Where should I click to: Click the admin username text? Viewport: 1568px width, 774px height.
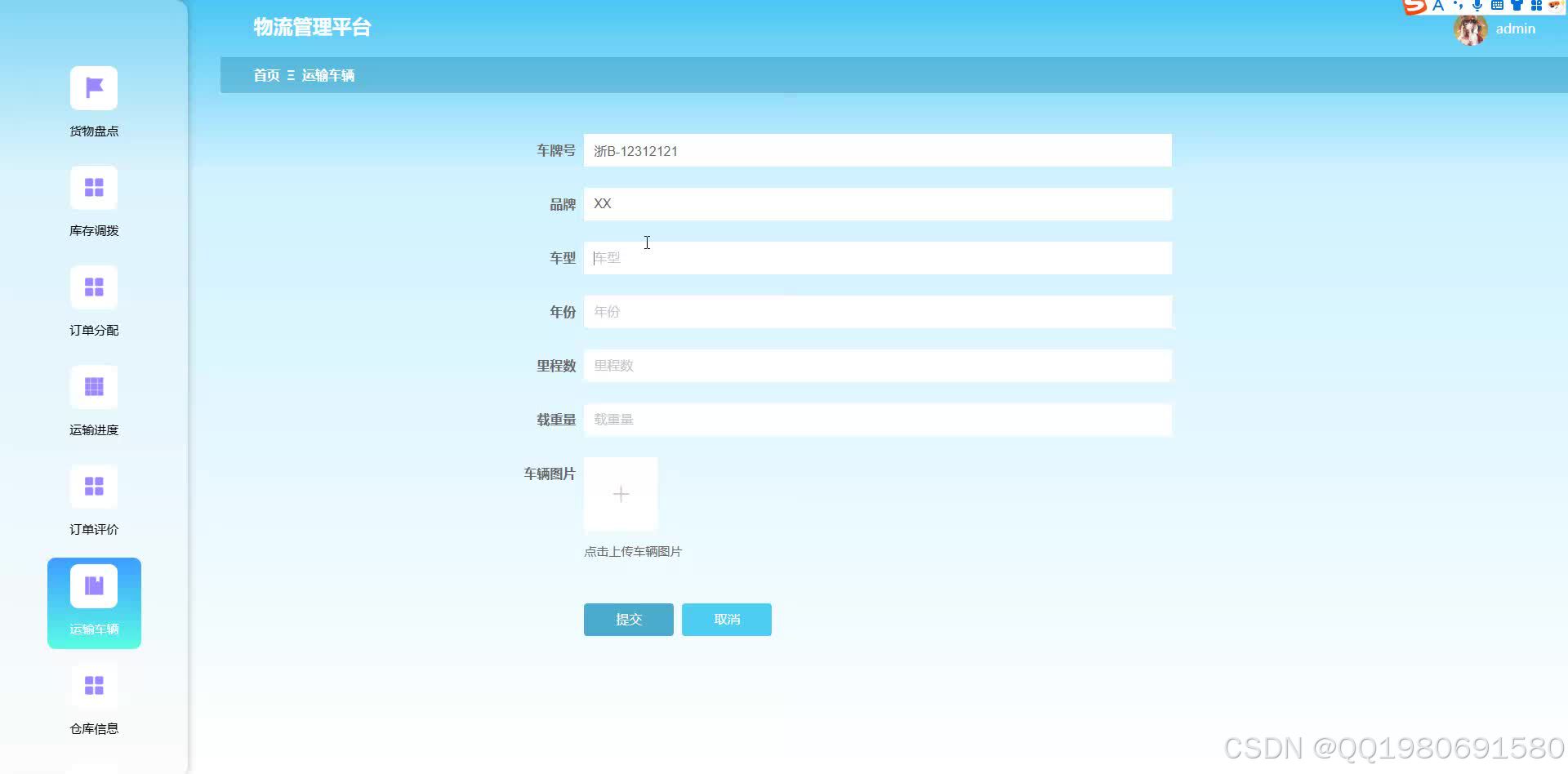point(1516,29)
